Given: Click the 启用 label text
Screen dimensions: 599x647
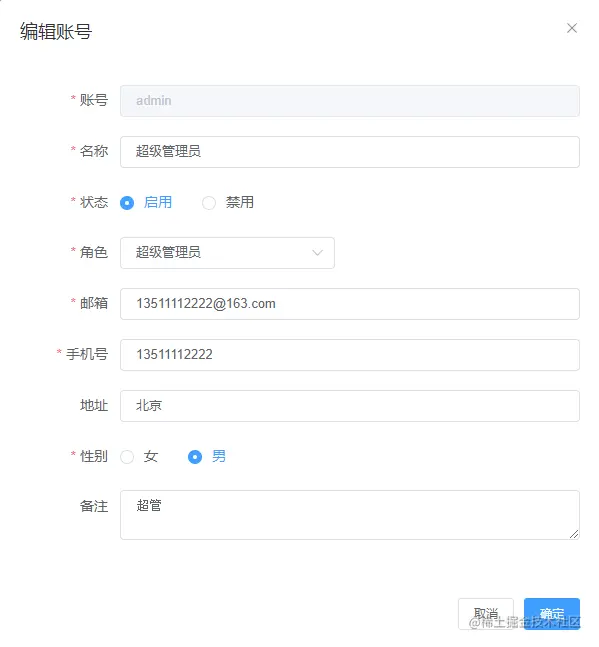Looking at the screenshot, I should 158,202.
